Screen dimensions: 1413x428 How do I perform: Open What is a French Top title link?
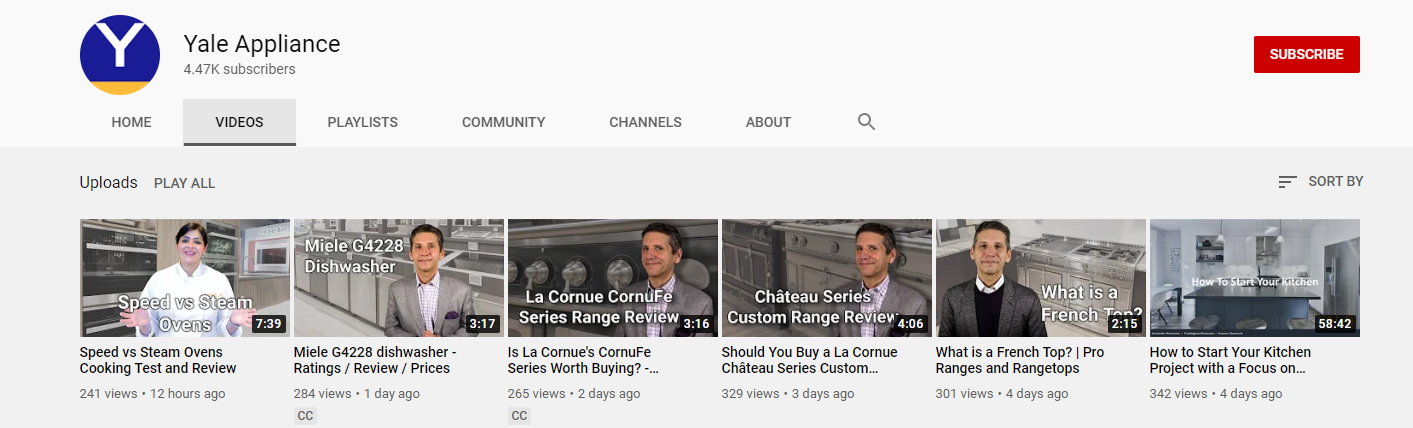(1020, 360)
